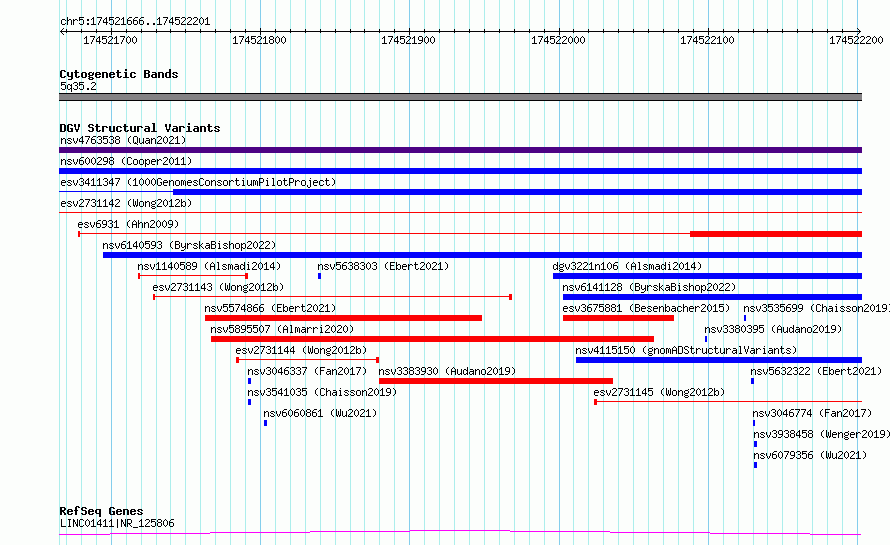Click the nsv6079356 (Wu2021) label
Image resolution: width=890 pixels, height=545 pixels.
[810, 455]
